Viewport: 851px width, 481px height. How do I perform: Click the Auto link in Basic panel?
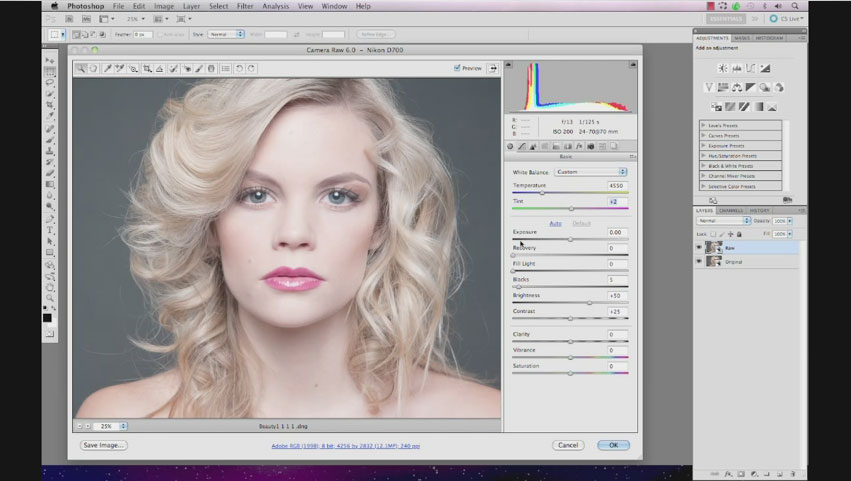(x=555, y=223)
